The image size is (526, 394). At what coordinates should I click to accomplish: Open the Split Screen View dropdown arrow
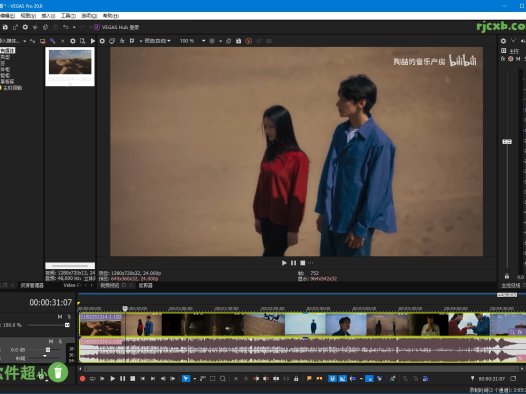pyautogui.click(x=141, y=41)
